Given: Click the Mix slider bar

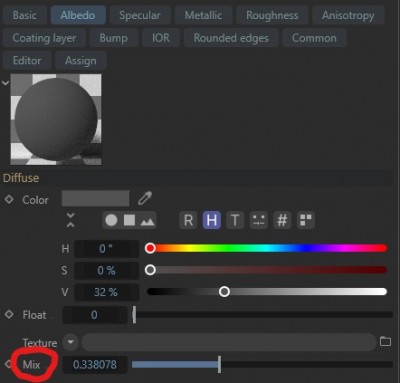Looking at the screenshot, I should pyautogui.click(x=263, y=365).
